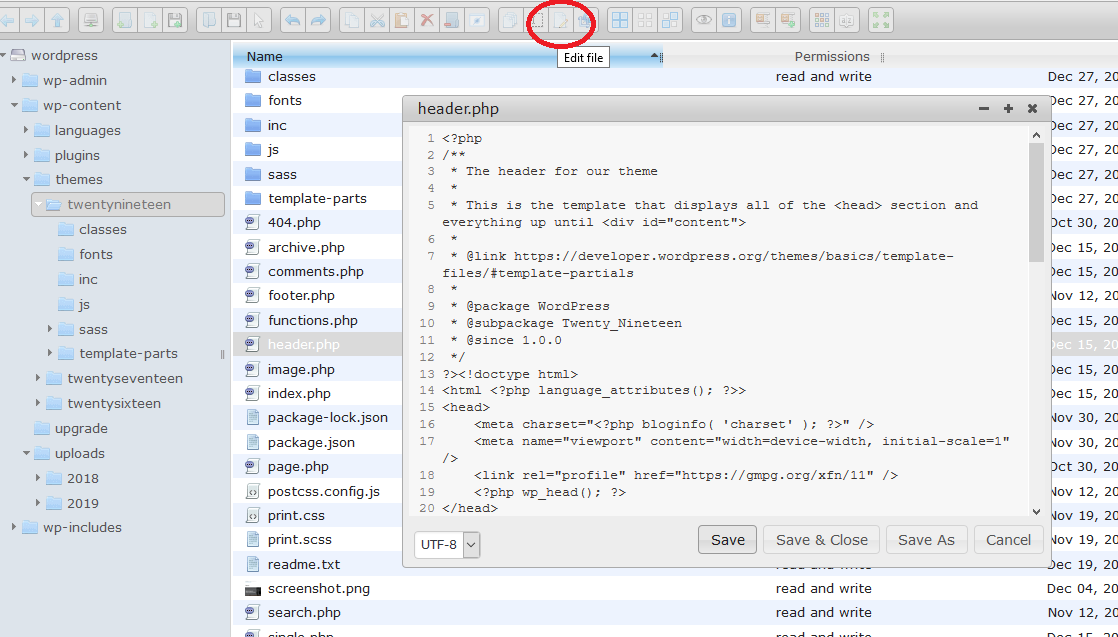Click the Edit file pencil icon
The width and height of the screenshot is (1118, 637).
(561, 21)
